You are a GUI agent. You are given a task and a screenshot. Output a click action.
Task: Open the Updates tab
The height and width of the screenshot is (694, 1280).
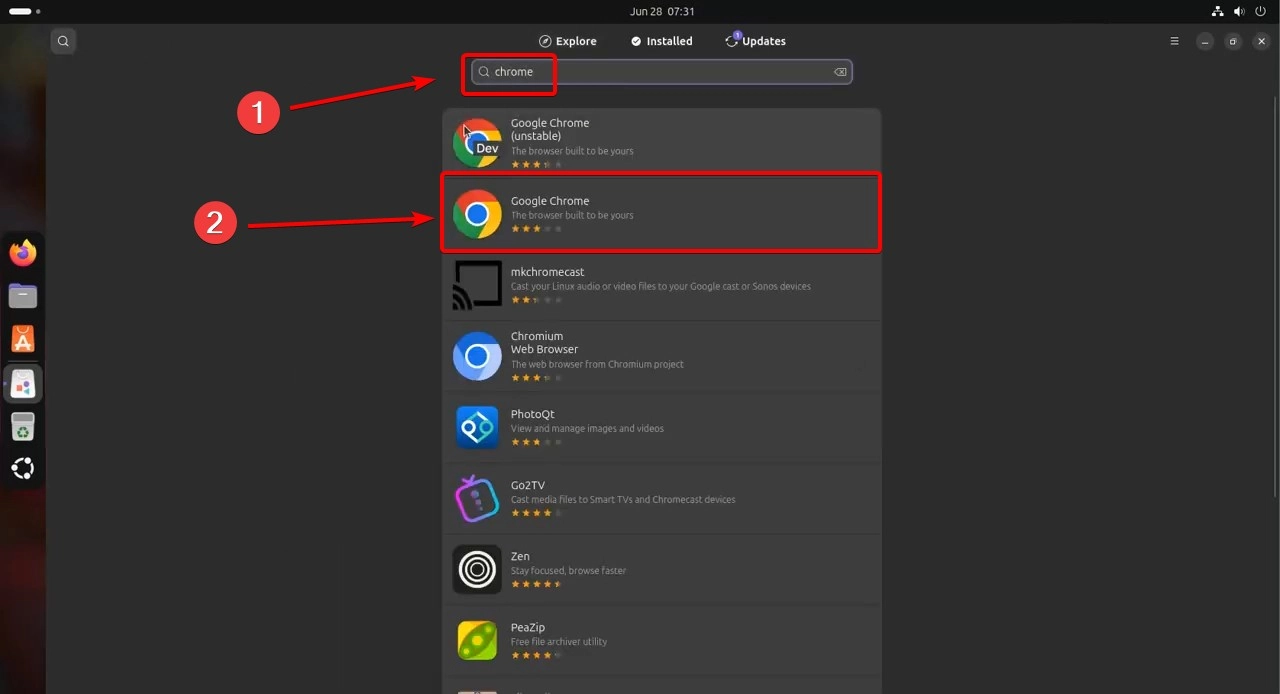tap(756, 41)
